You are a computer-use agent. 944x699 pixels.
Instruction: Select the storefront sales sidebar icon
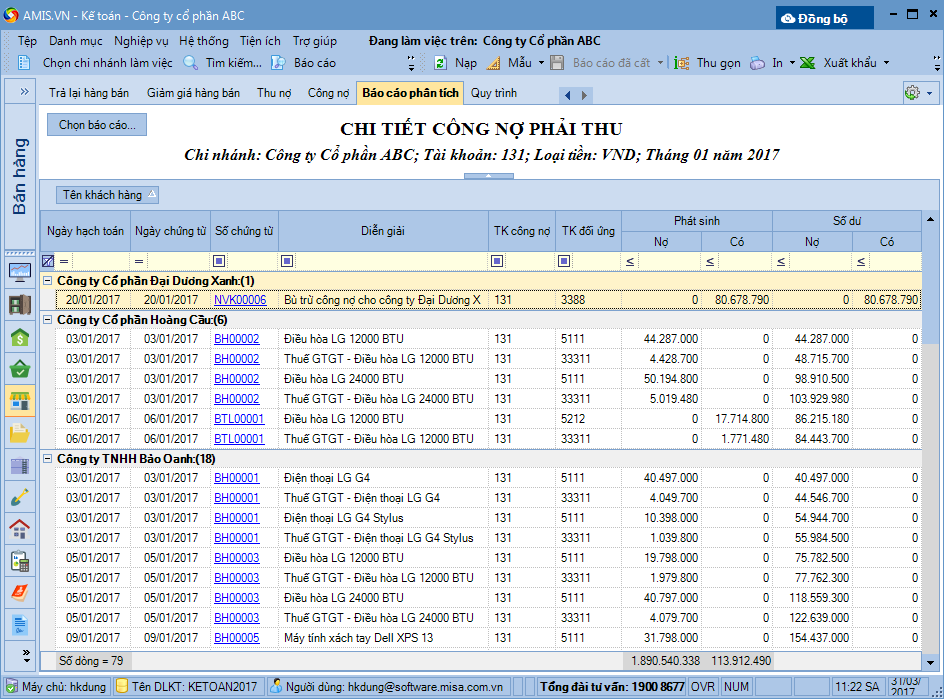click(19, 402)
